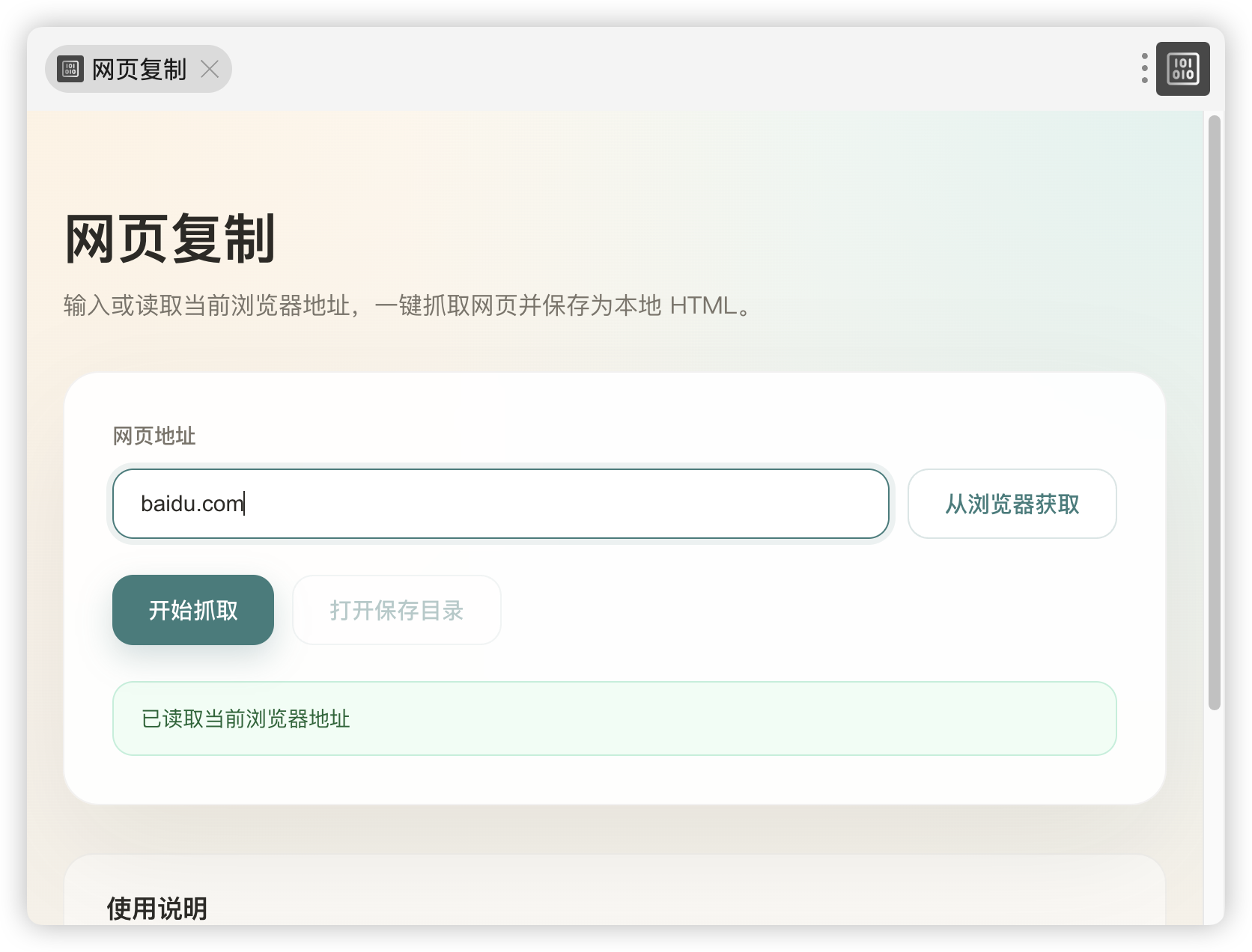Click the 网页地址 field label
Screen dimensions: 1252x952
point(154,436)
